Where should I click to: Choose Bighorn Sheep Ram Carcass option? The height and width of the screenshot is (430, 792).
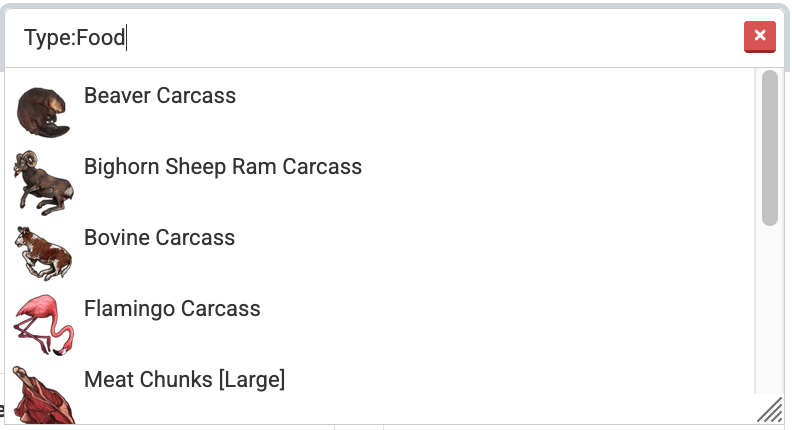click(x=223, y=167)
